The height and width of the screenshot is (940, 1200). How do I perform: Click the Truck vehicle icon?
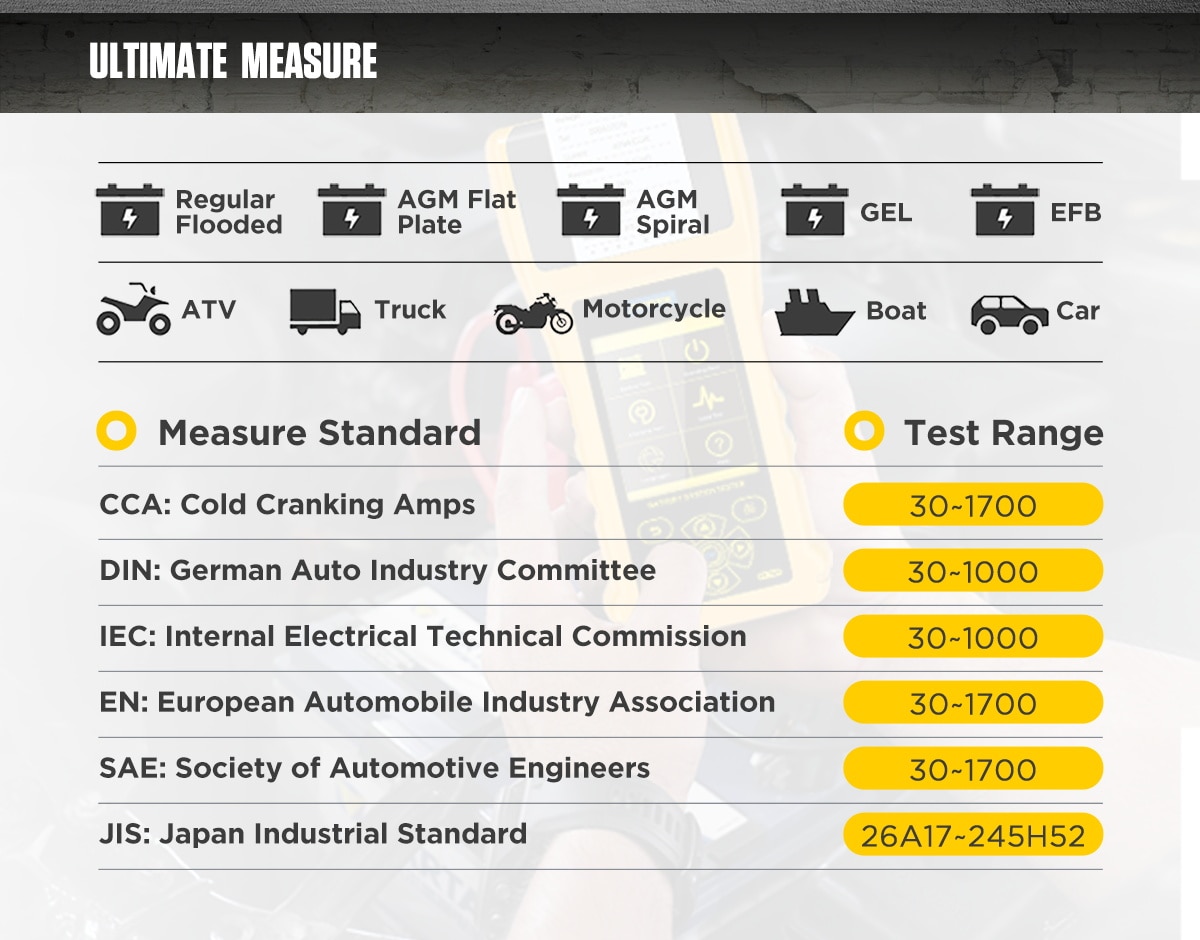click(325, 311)
